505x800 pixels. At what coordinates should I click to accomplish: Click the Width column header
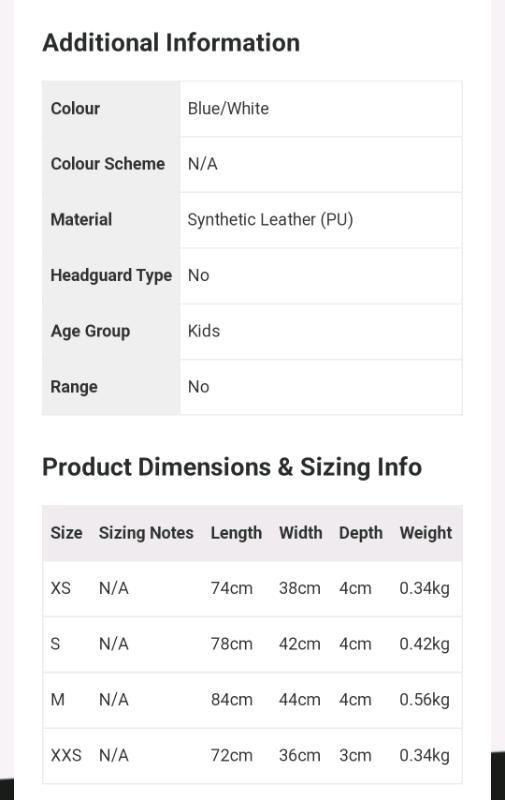pos(300,533)
